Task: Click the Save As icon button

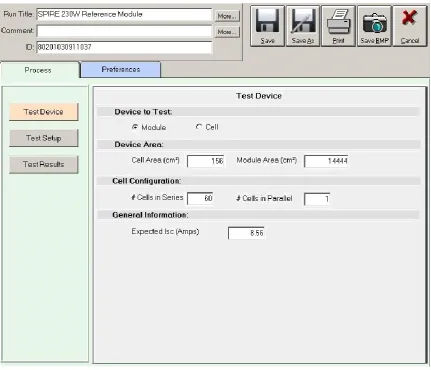Action: point(303,26)
